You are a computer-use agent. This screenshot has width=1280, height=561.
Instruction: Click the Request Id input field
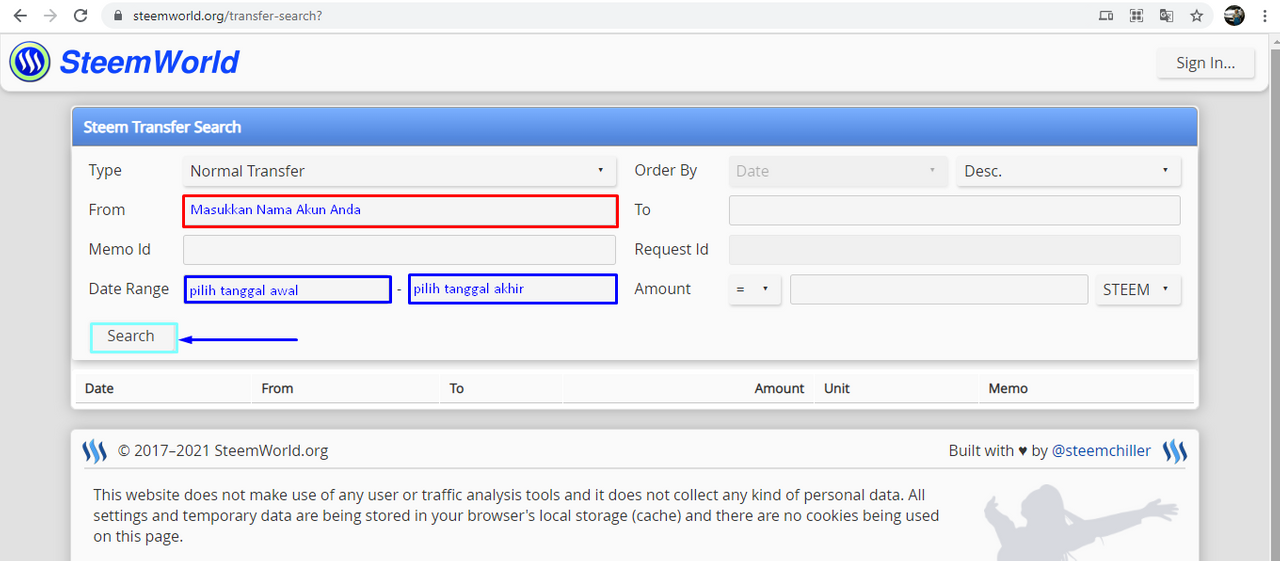tap(955, 250)
